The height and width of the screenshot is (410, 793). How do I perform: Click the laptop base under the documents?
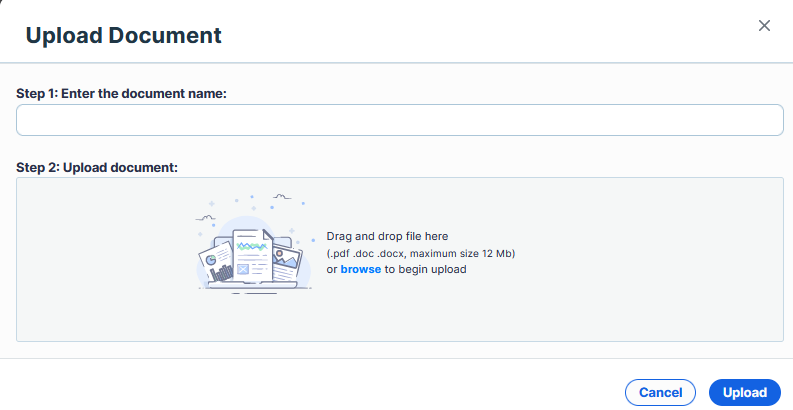253,286
